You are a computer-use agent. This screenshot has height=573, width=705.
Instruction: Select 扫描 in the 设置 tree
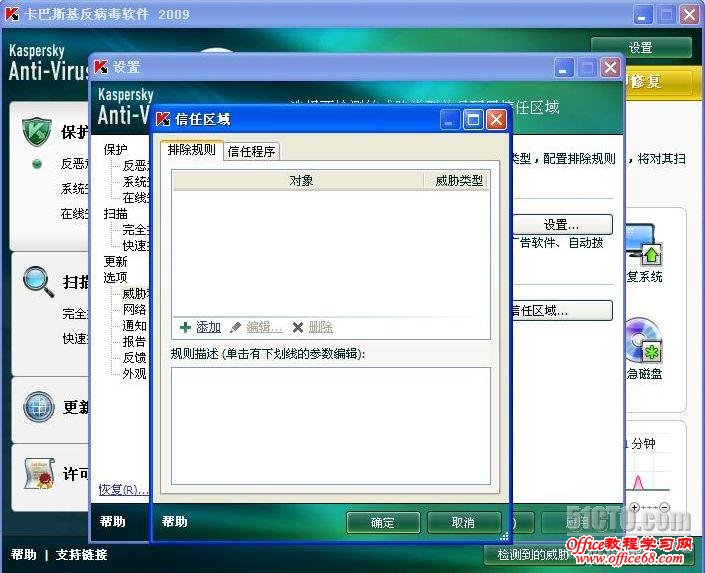(x=116, y=213)
